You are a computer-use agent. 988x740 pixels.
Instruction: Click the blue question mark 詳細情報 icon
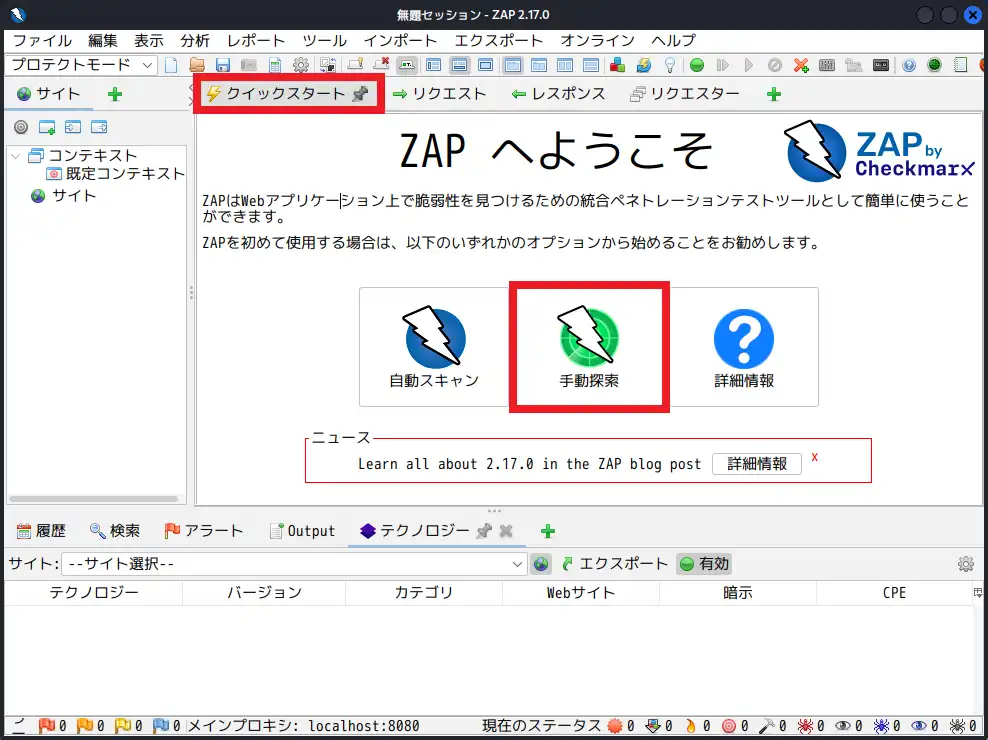(x=743, y=339)
